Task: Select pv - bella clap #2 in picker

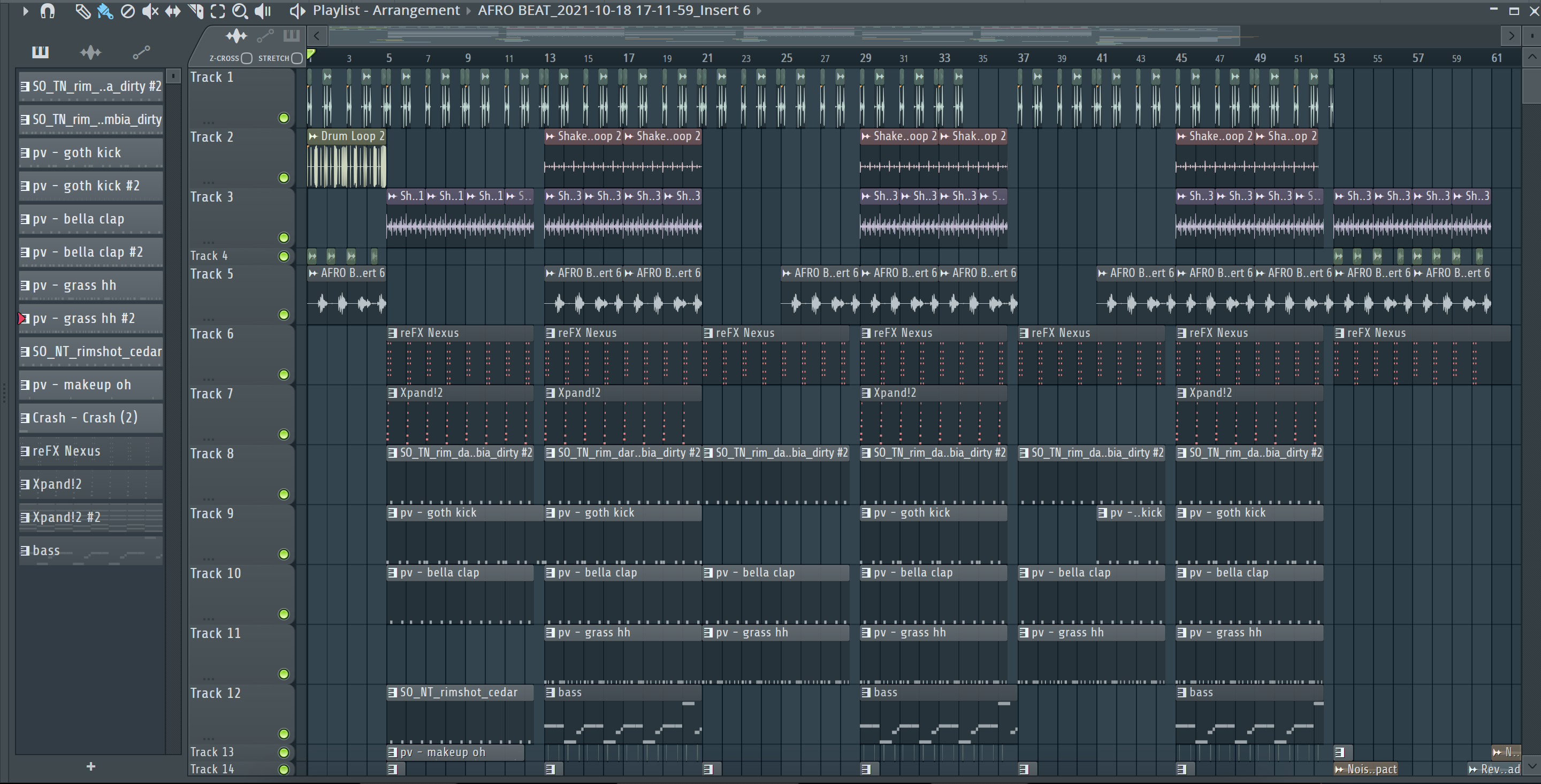Action: point(91,252)
